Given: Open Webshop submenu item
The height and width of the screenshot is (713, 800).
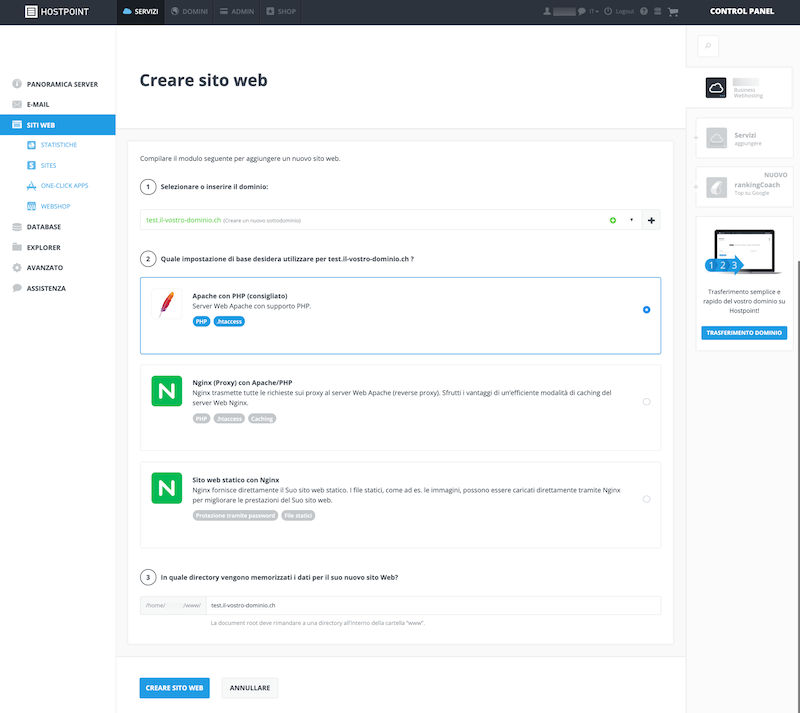Looking at the screenshot, I should coord(58,206).
